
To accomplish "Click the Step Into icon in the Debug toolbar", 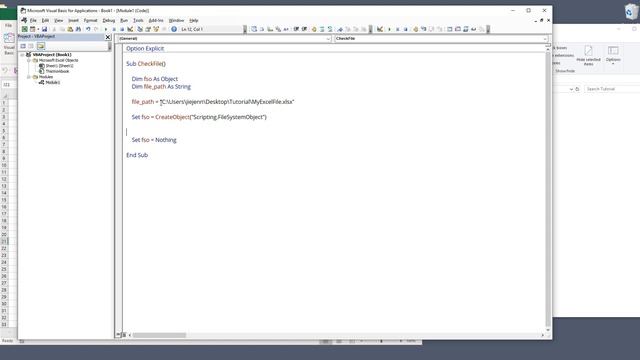I will [424, 29].
